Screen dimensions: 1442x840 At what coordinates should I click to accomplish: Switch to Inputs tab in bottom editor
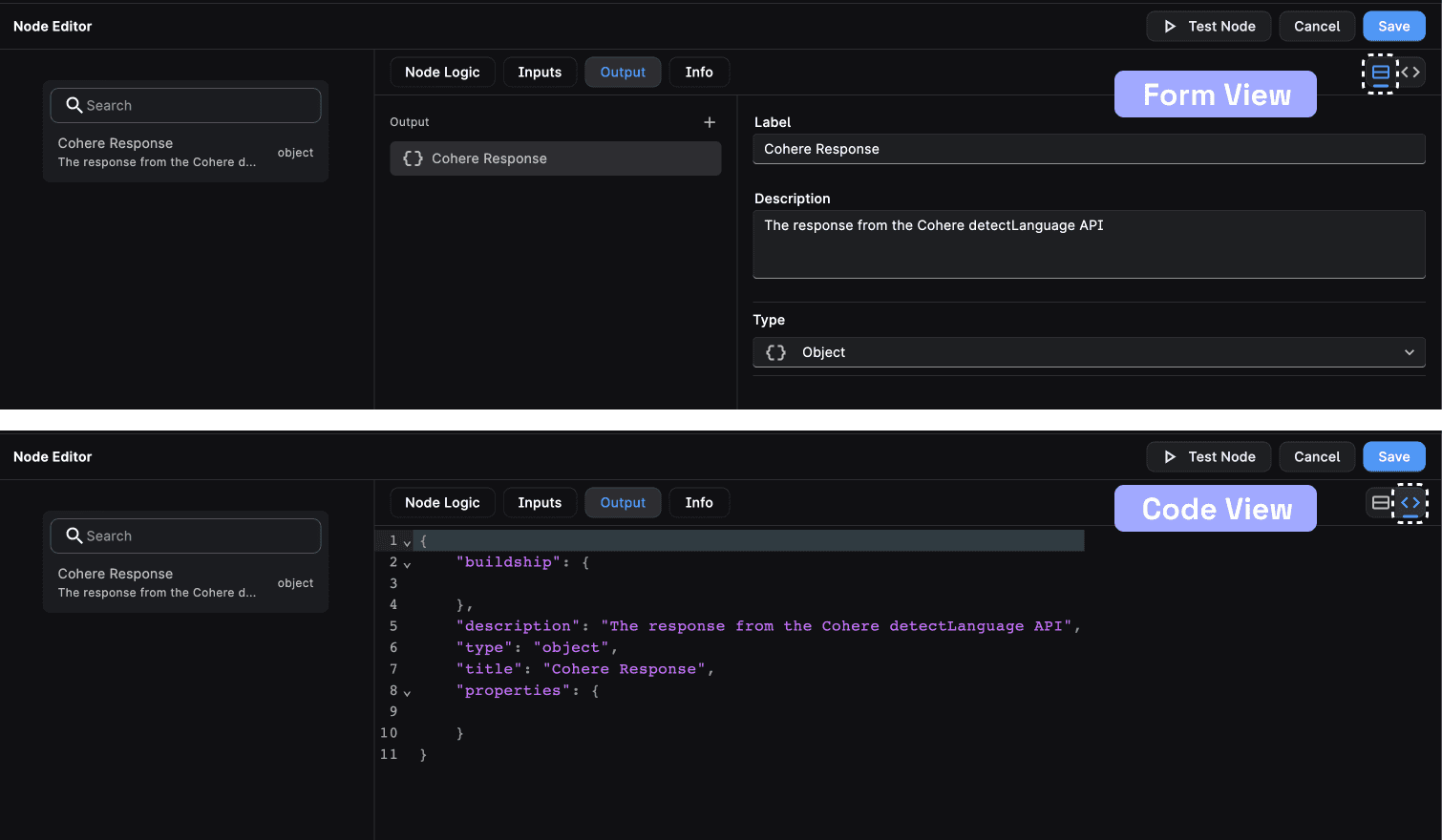click(x=540, y=503)
